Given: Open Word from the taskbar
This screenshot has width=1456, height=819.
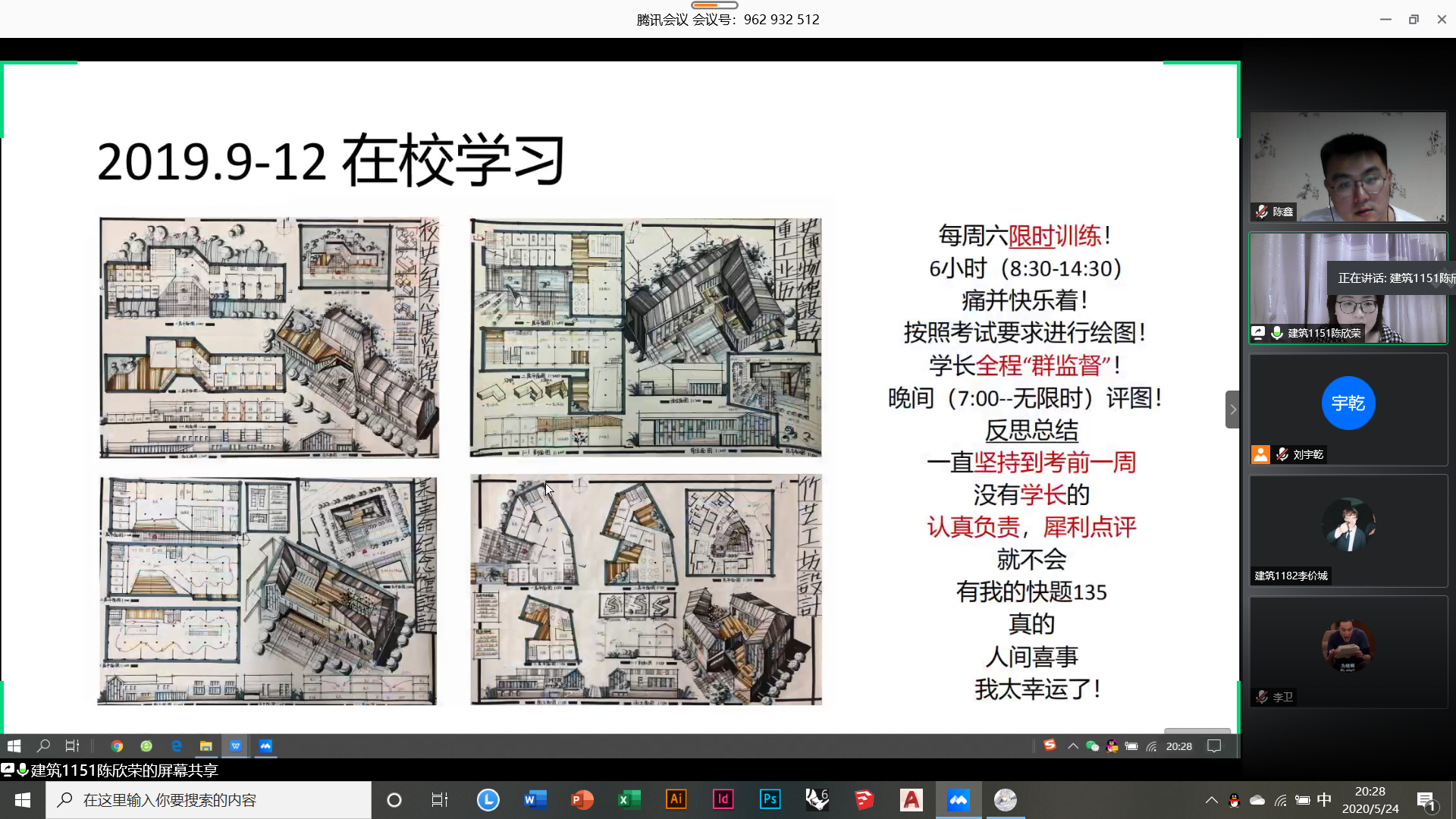Looking at the screenshot, I should coord(535,800).
